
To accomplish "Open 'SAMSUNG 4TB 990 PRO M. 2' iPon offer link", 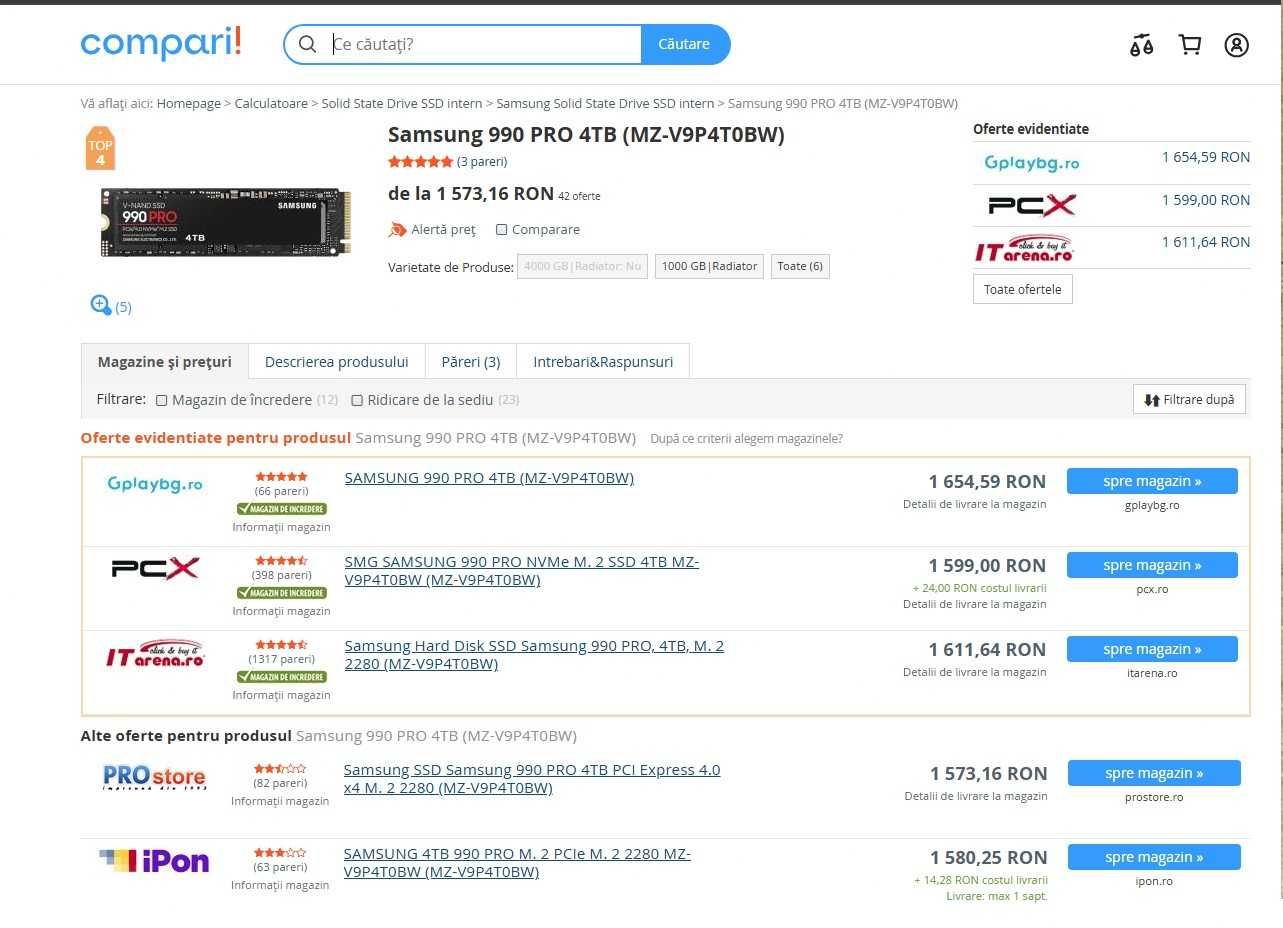I will tap(517, 863).
